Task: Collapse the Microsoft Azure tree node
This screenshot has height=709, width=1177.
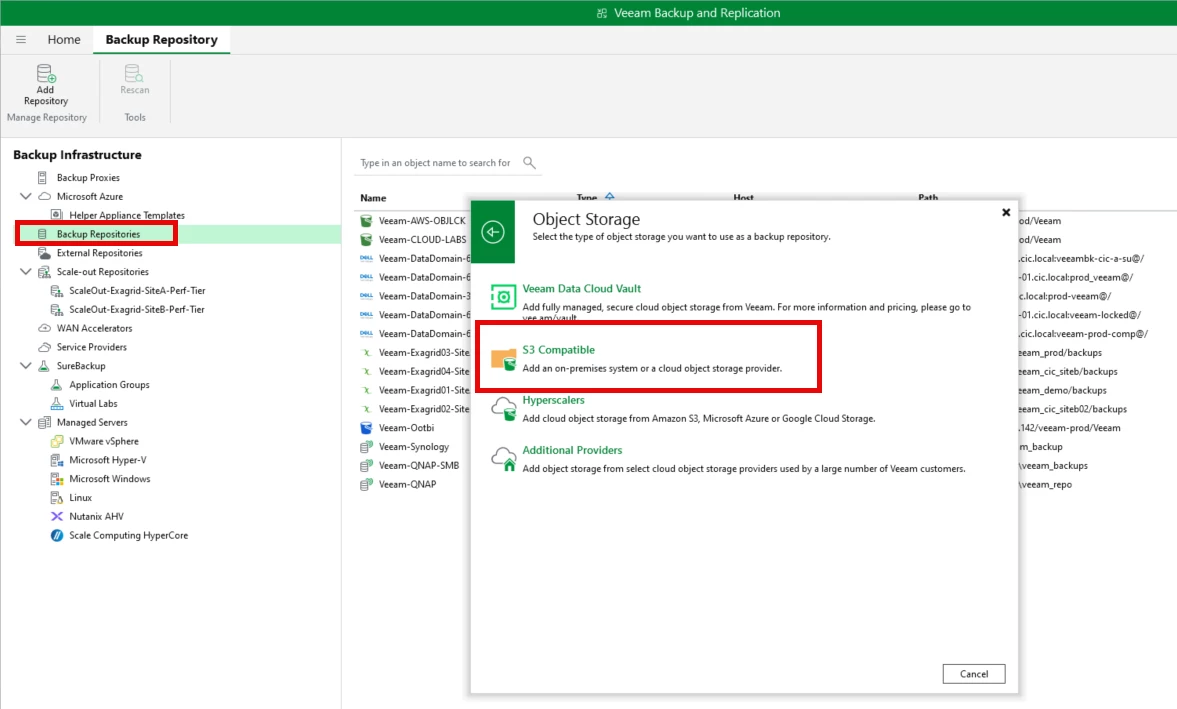Action: (x=26, y=197)
